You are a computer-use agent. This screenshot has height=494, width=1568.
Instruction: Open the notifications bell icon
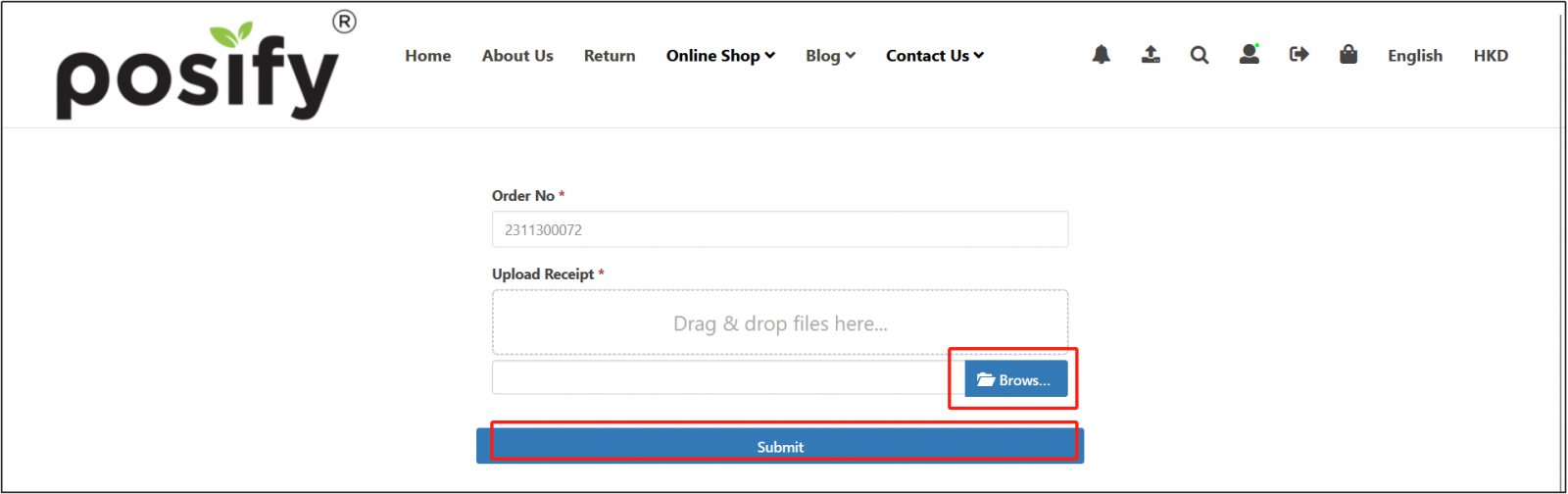(1102, 55)
